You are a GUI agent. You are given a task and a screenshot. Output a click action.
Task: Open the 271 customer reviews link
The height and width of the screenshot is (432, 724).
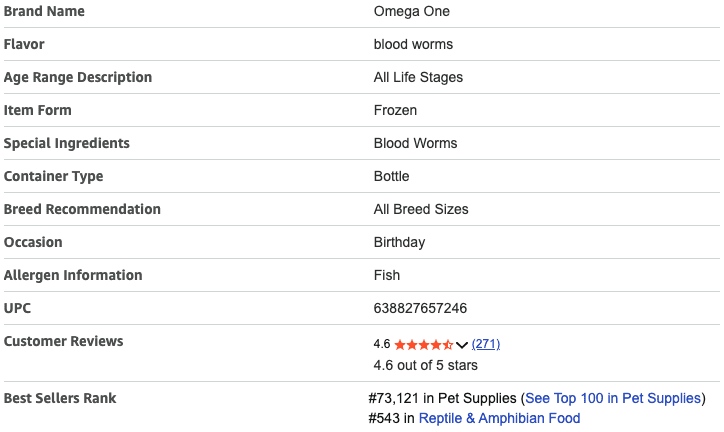point(486,344)
